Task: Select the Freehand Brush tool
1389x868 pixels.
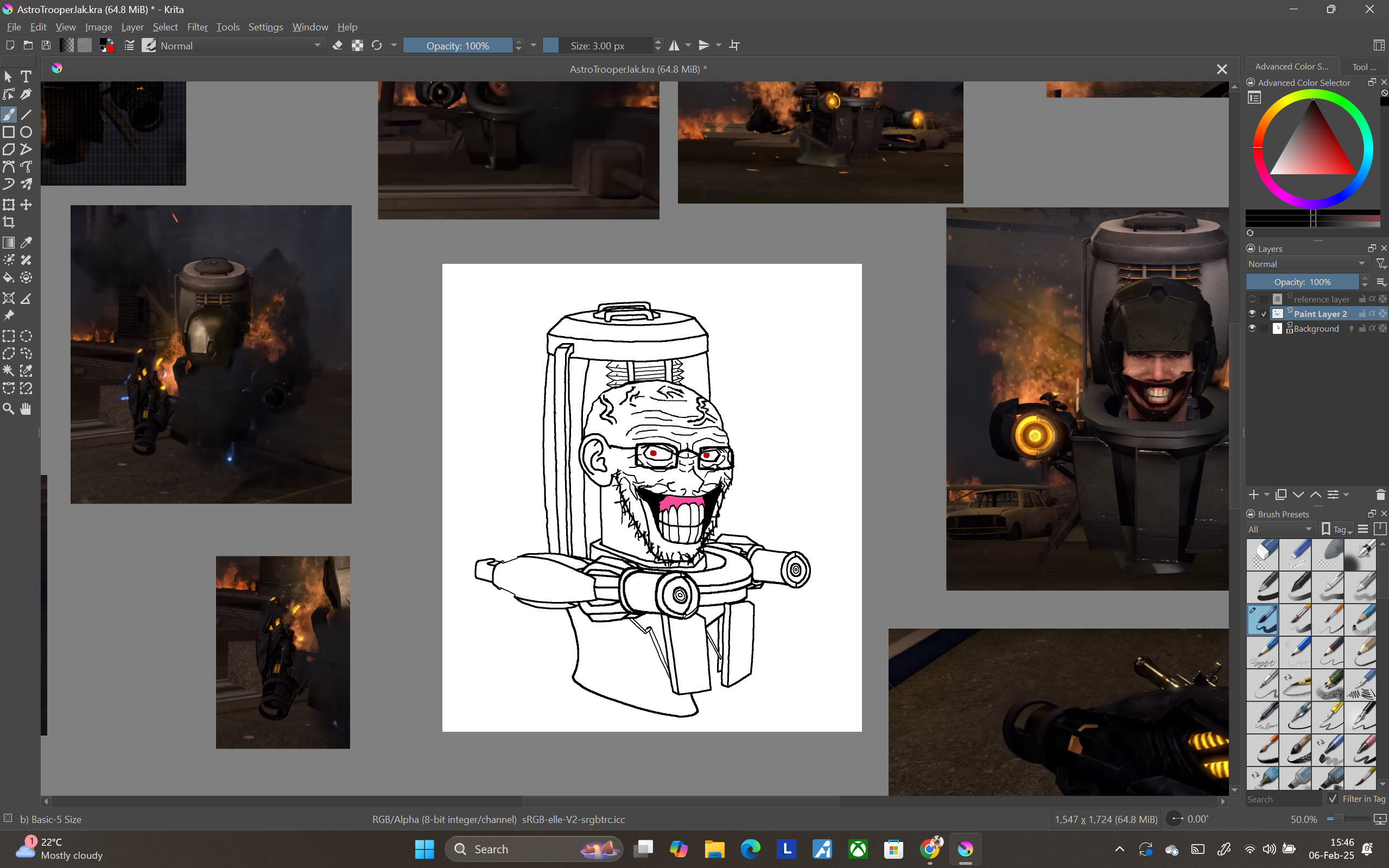Action: point(9,115)
